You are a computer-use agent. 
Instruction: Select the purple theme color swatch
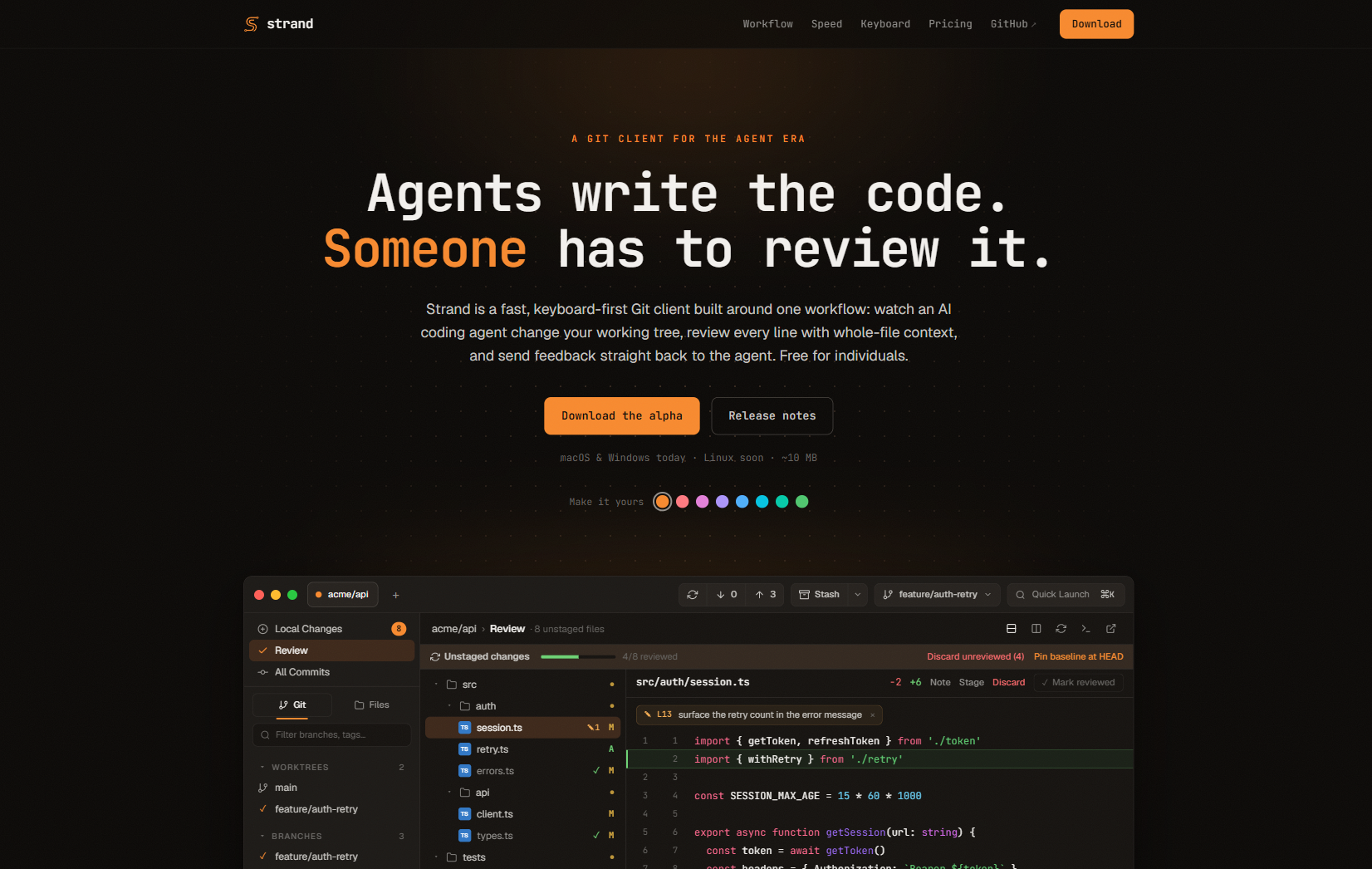pyautogui.click(x=722, y=502)
